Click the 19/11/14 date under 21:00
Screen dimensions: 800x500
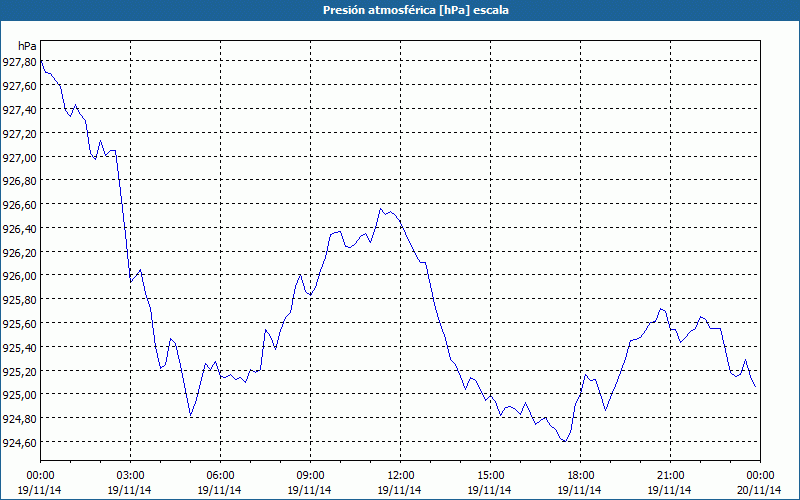tap(670, 490)
